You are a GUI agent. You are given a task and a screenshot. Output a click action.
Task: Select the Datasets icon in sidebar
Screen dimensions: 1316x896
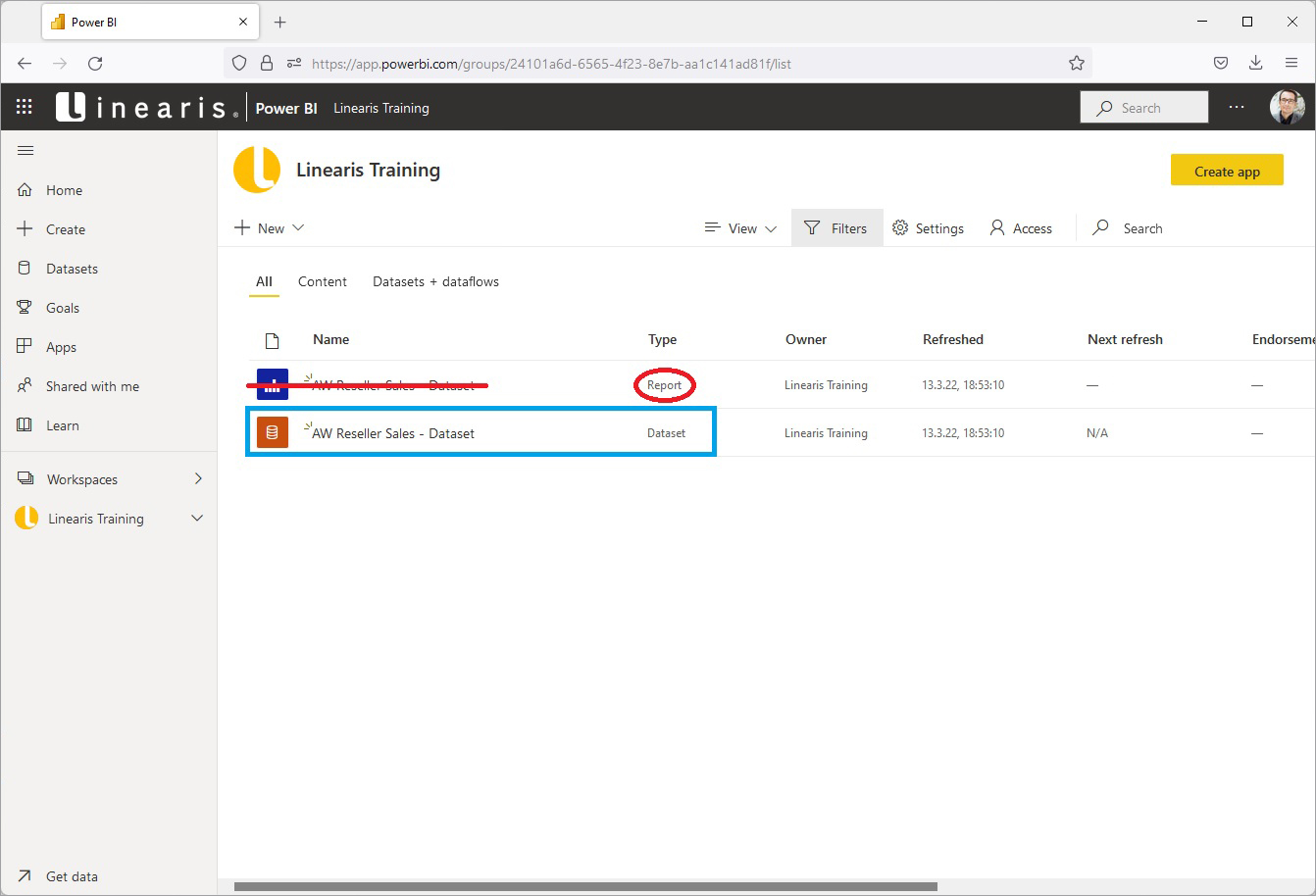[x=25, y=268]
